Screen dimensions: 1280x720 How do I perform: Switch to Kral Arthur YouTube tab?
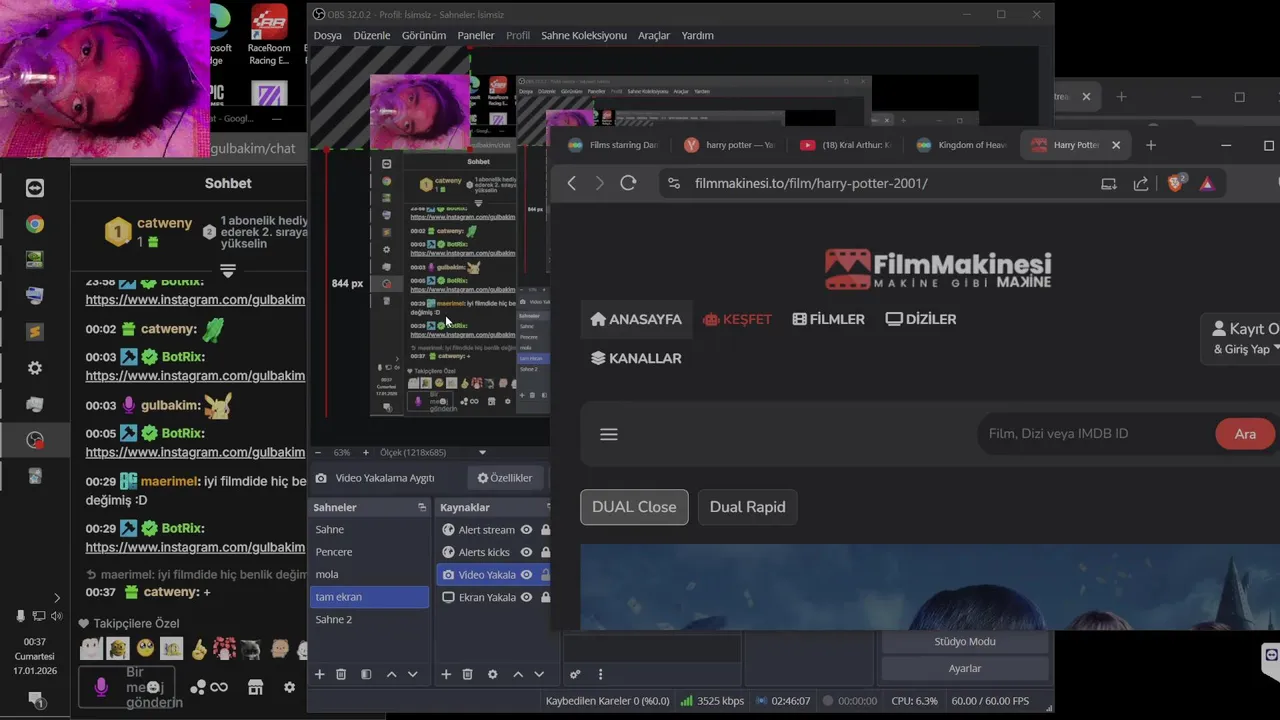pyautogui.click(x=846, y=145)
